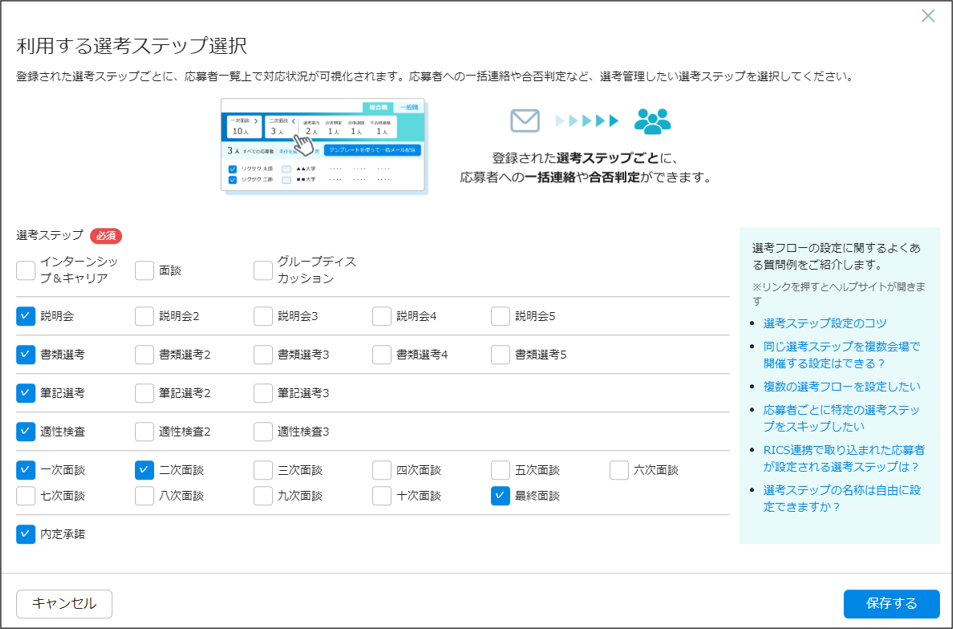Check the 書類選考2 checkbox
The width and height of the screenshot is (953, 629).
[144, 354]
